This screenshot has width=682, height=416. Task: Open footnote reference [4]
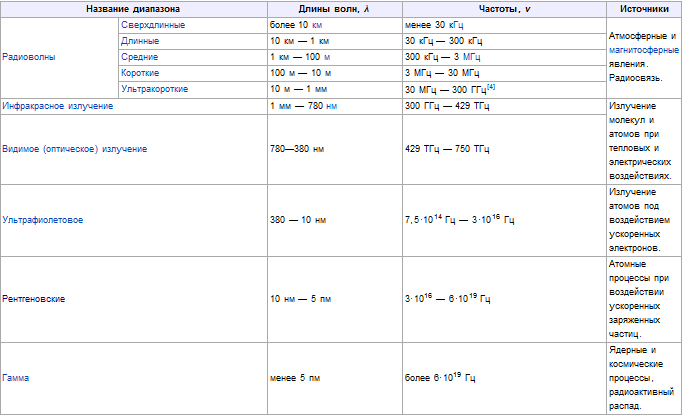click(491, 87)
